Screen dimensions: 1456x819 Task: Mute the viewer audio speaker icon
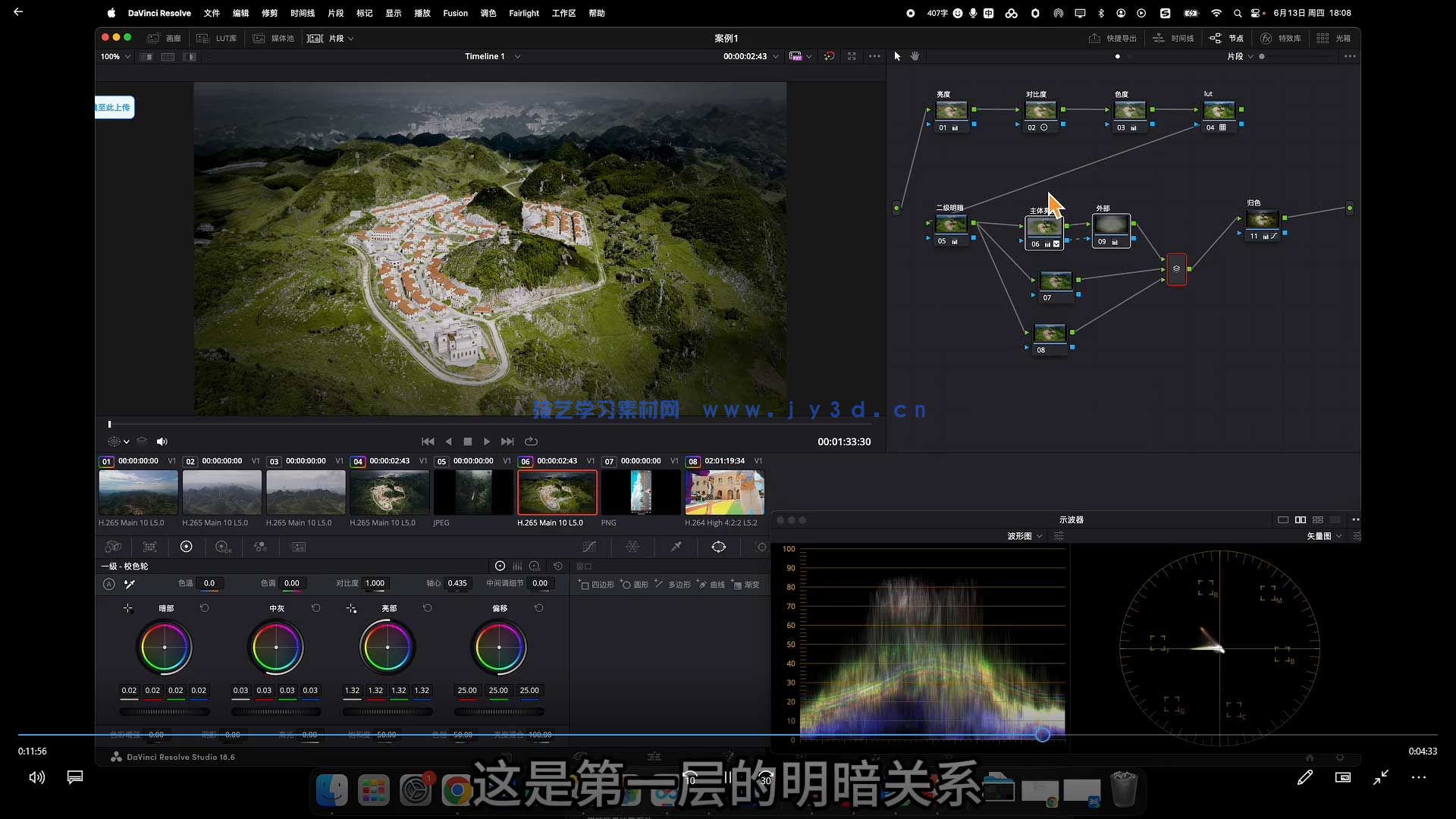(x=162, y=441)
